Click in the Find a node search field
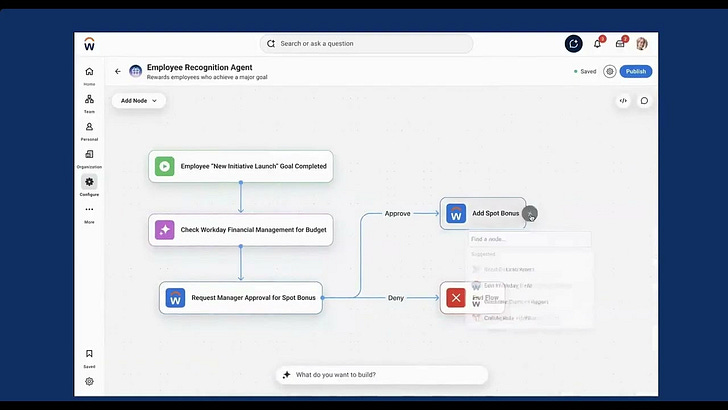 point(530,239)
